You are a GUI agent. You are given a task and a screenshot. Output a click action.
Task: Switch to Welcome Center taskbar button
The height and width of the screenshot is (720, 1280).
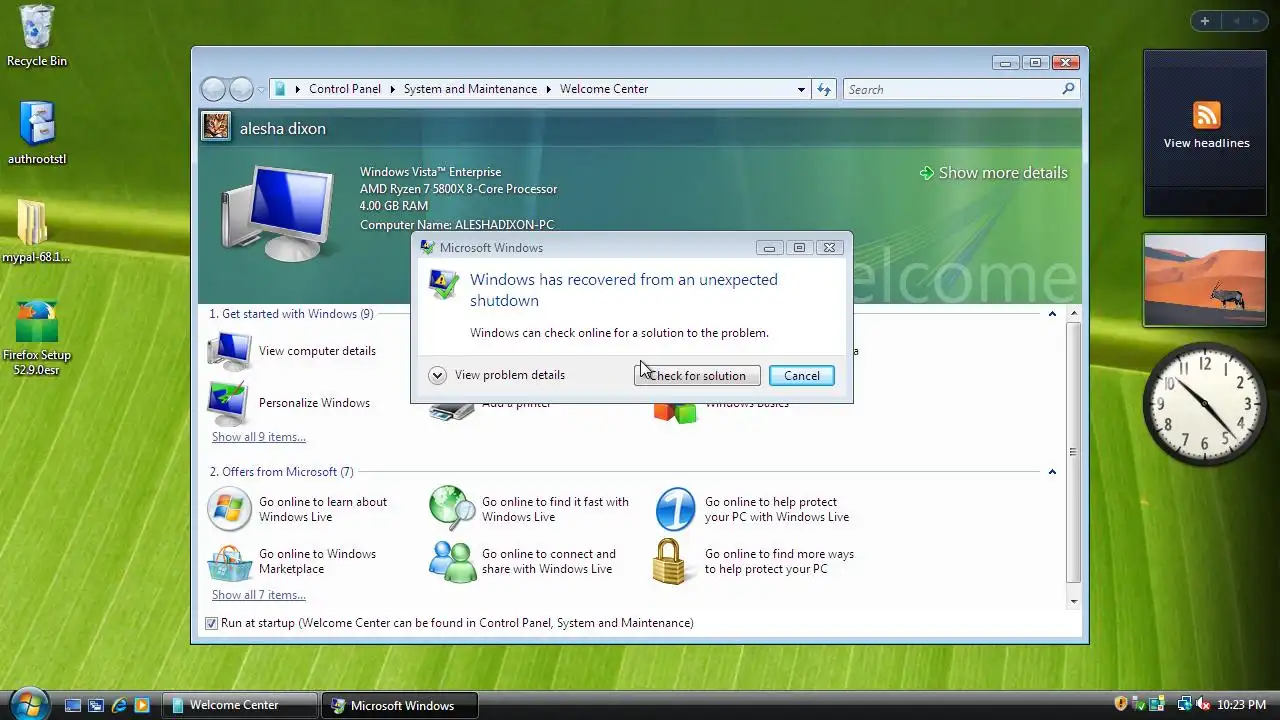click(240, 705)
